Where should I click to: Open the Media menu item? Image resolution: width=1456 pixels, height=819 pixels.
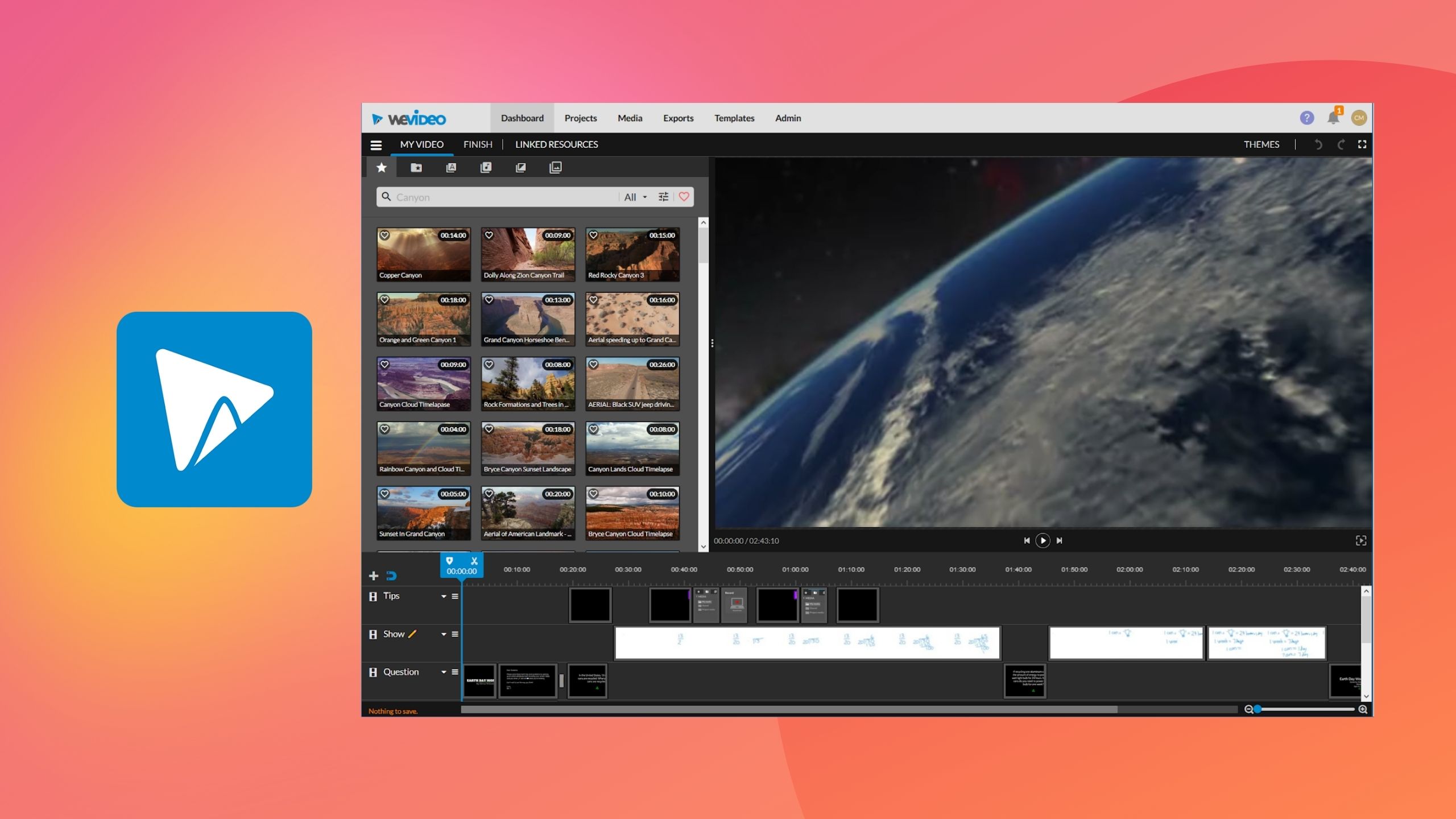630,118
